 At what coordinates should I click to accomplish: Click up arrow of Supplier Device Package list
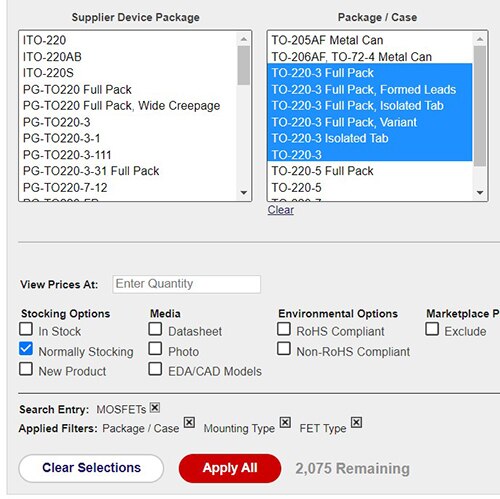tap(244, 39)
